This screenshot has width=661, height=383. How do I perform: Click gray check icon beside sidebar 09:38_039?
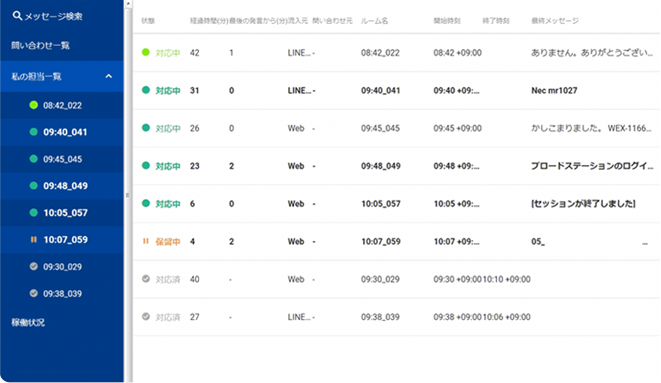tap(34, 293)
